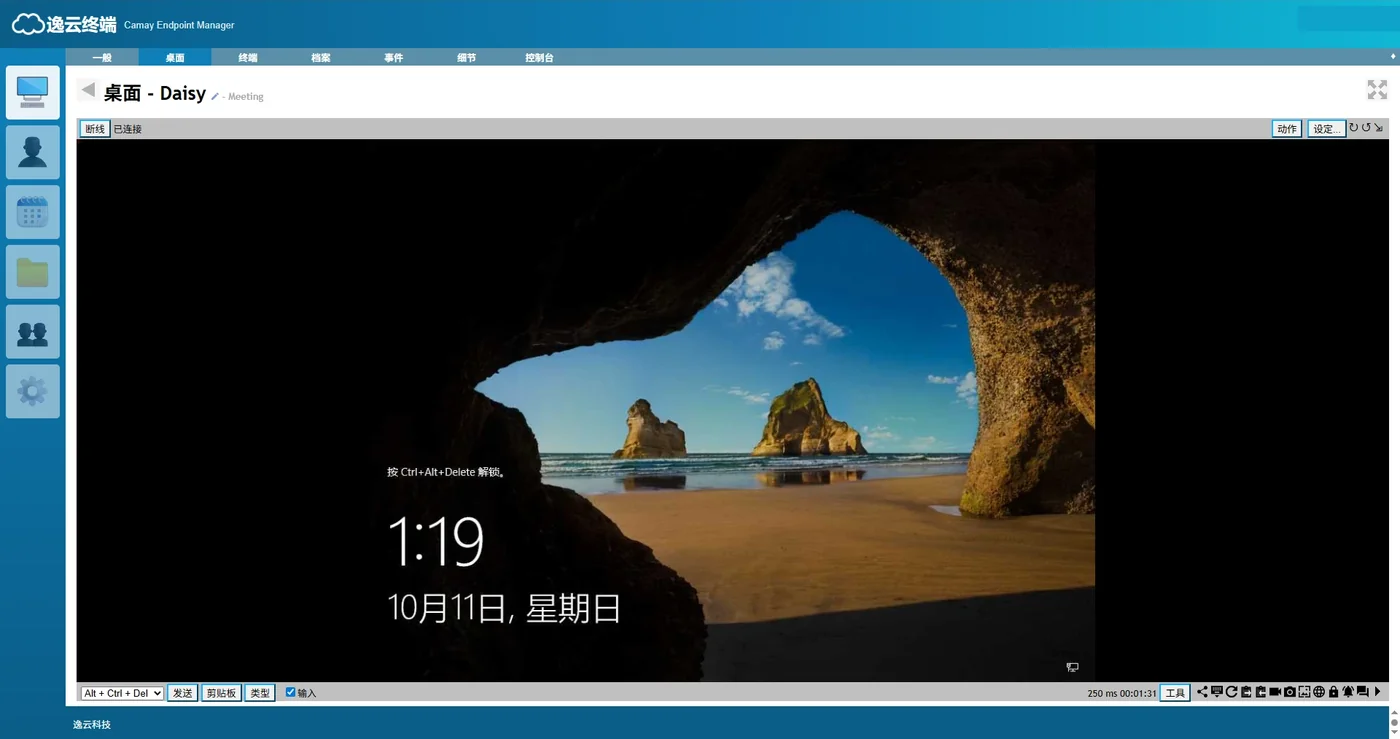Go back using the arrow beside 桌面 - Daisy
Image resolution: width=1400 pixels, height=739 pixels.
click(88, 90)
